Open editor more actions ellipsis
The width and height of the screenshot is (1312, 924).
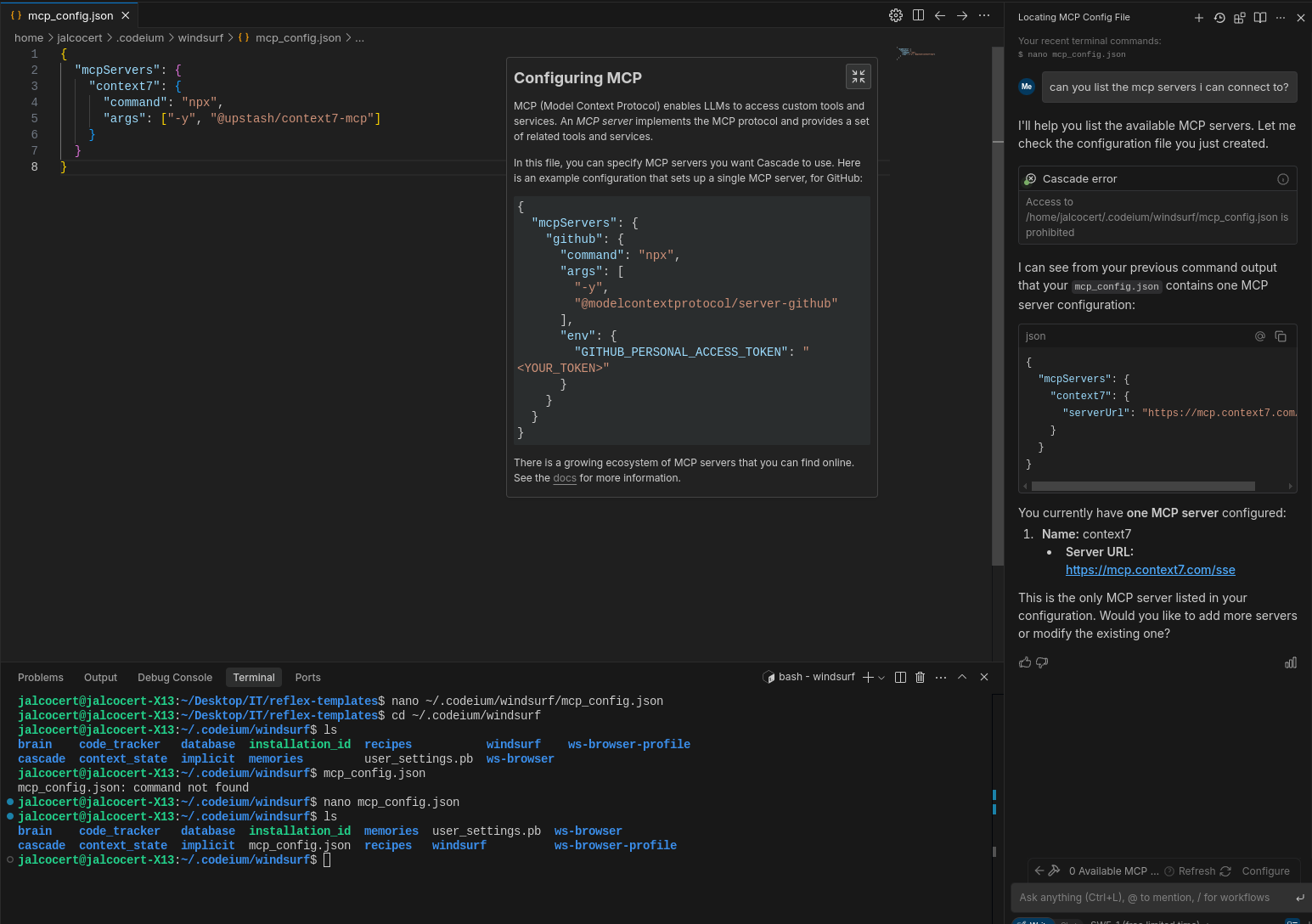[x=984, y=15]
